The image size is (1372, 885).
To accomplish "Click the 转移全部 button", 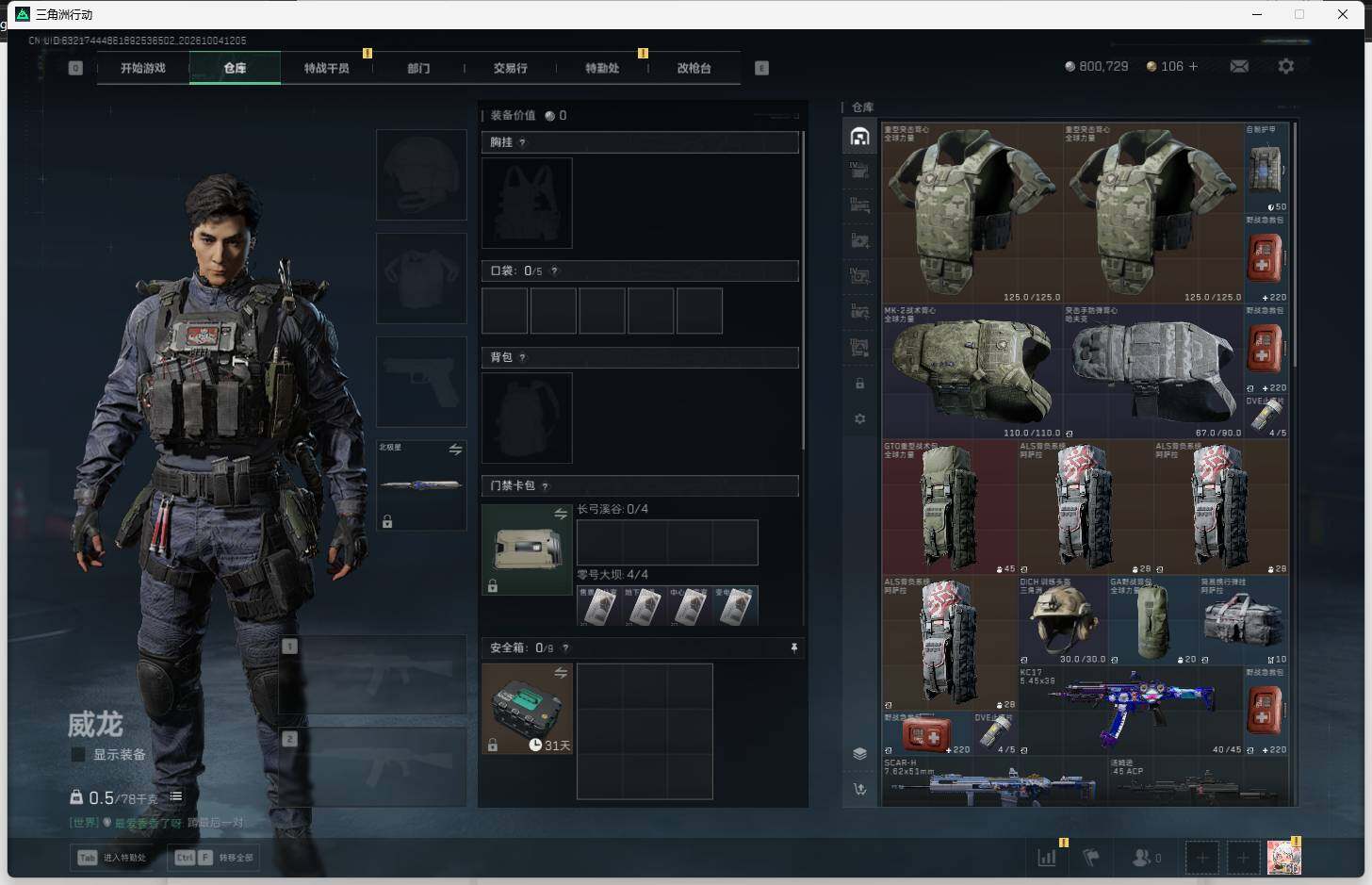I will click(215, 858).
